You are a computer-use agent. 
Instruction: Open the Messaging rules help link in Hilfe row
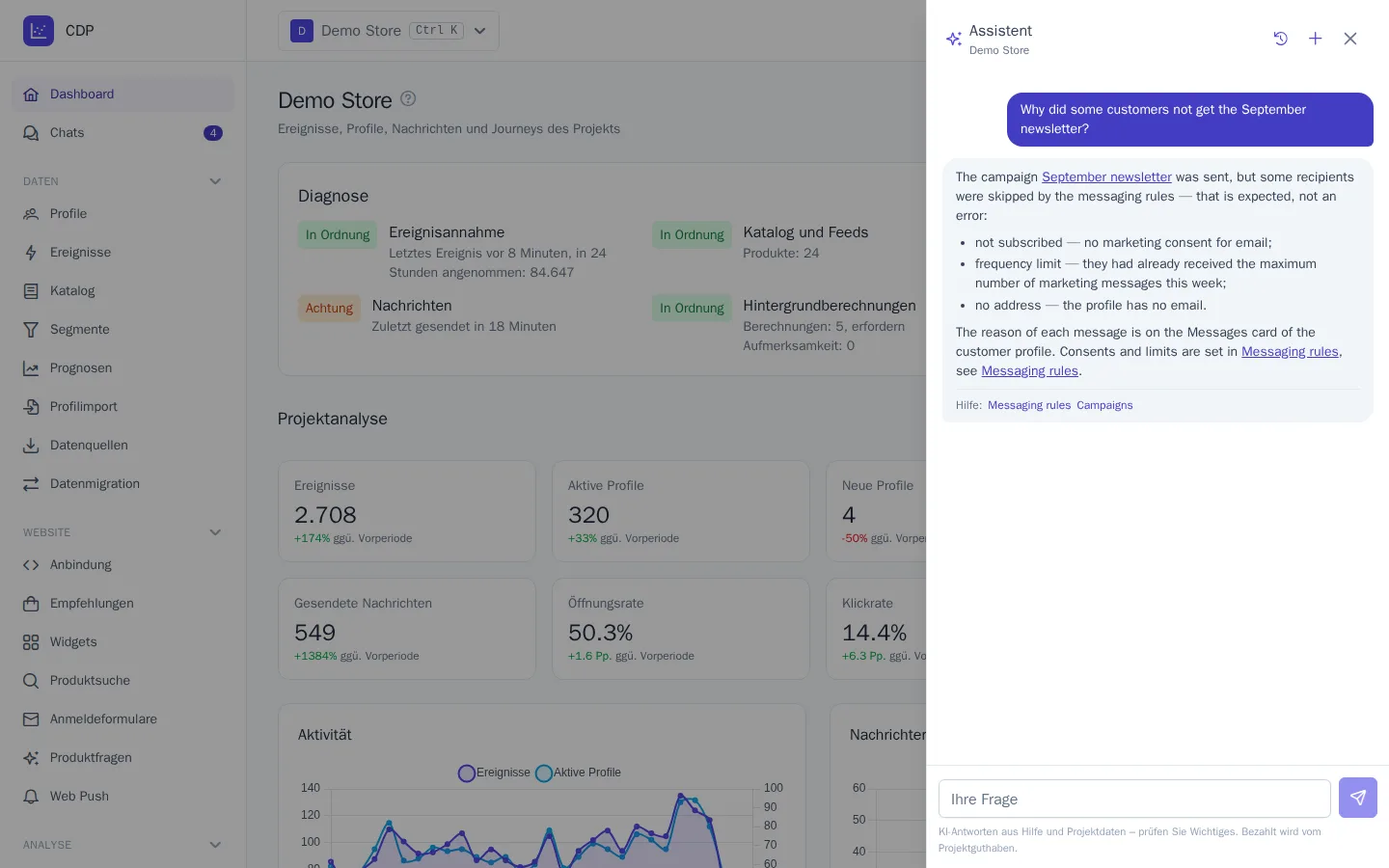pyautogui.click(x=1029, y=406)
